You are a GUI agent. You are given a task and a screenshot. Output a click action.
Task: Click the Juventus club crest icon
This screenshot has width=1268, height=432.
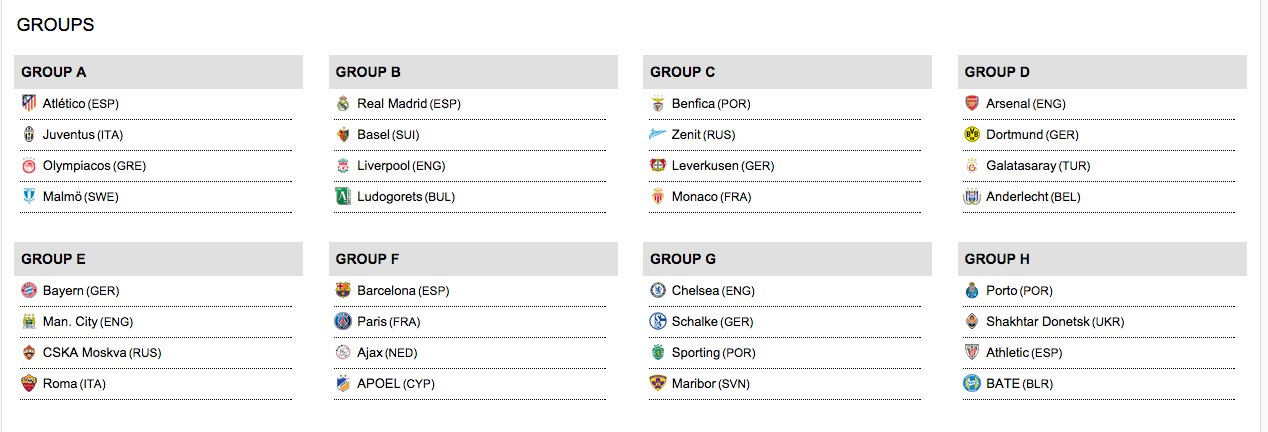pos(28,134)
